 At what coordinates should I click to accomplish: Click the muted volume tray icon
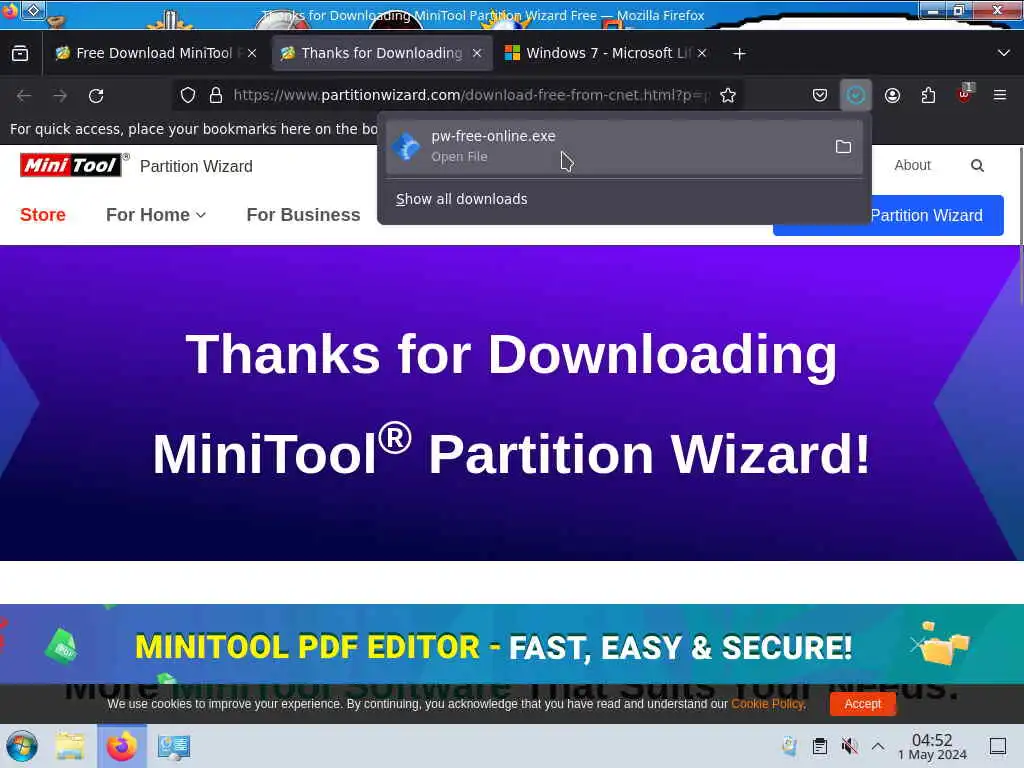coord(849,746)
